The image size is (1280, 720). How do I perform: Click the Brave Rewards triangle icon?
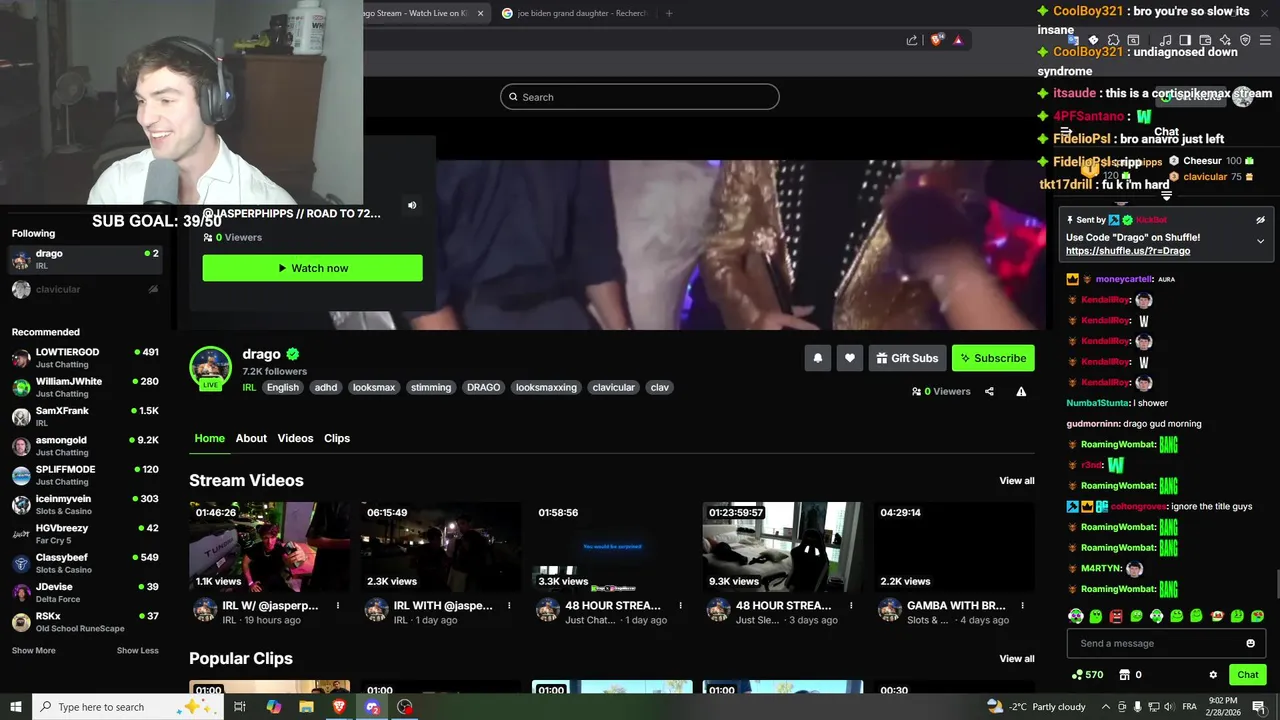[958, 40]
